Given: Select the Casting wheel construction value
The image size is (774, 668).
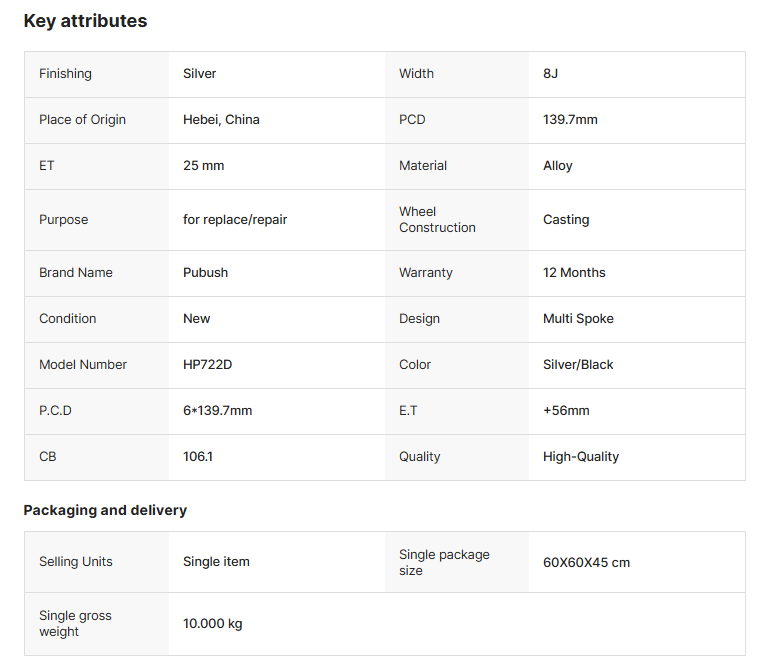Looking at the screenshot, I should 566,220.
